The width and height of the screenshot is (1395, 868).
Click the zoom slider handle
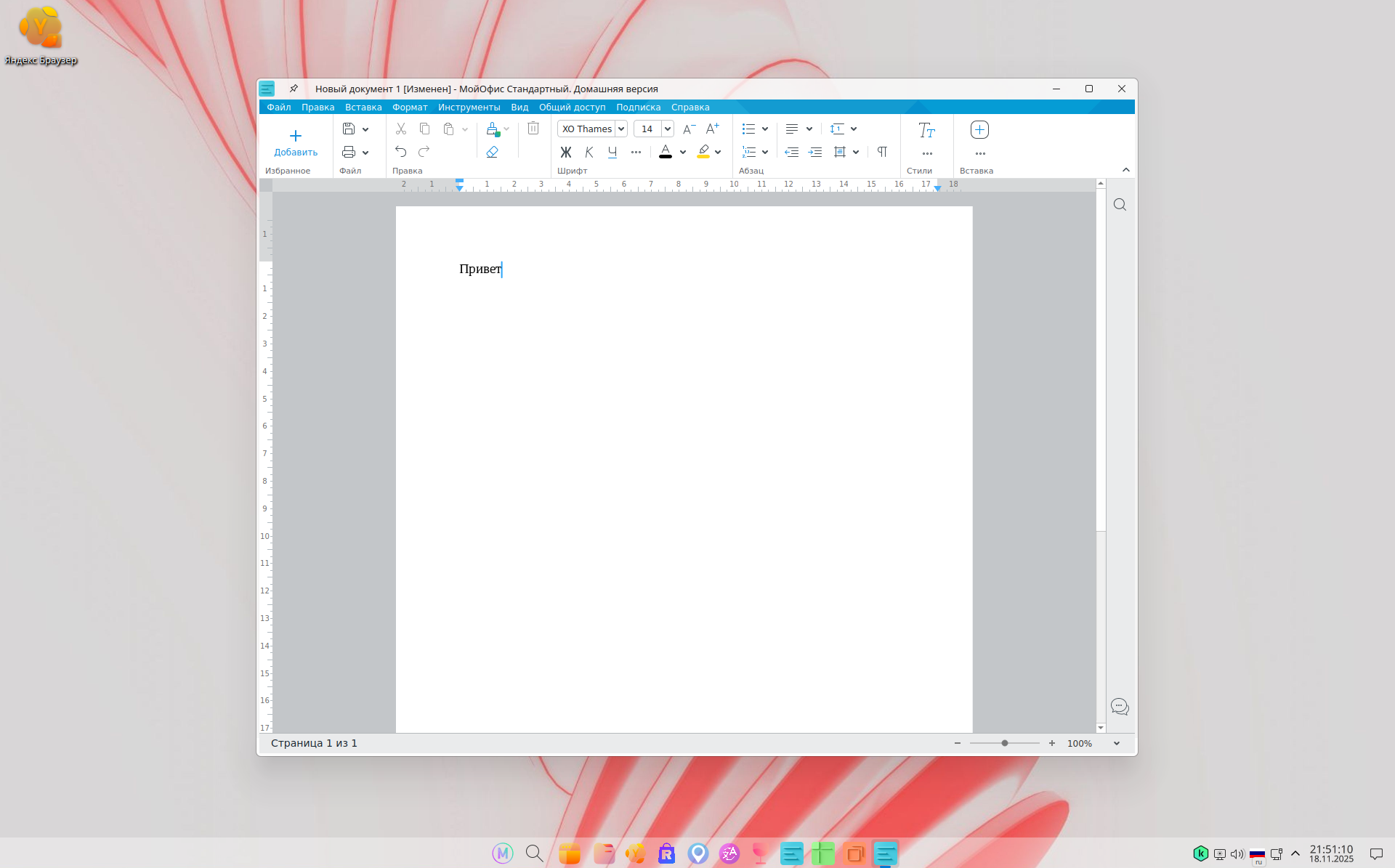[x=1005, y=743]
